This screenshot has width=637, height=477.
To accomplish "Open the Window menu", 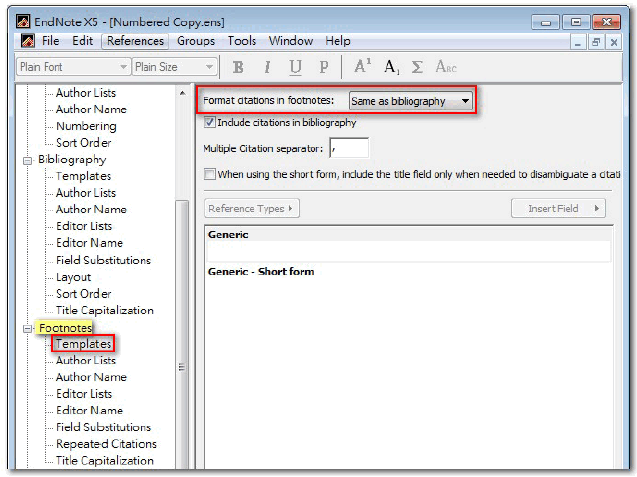I will pos(290,41).
